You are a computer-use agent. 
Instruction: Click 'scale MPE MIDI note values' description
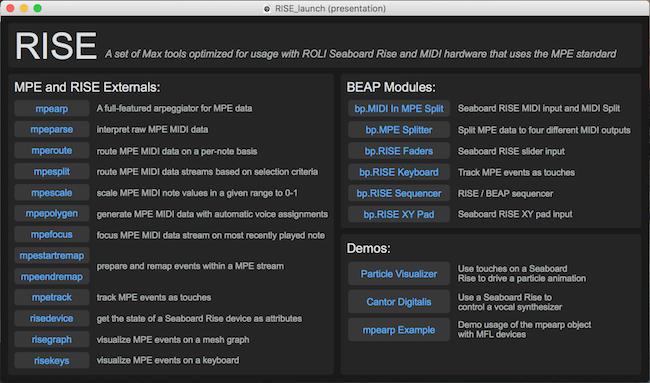point(197,193)
